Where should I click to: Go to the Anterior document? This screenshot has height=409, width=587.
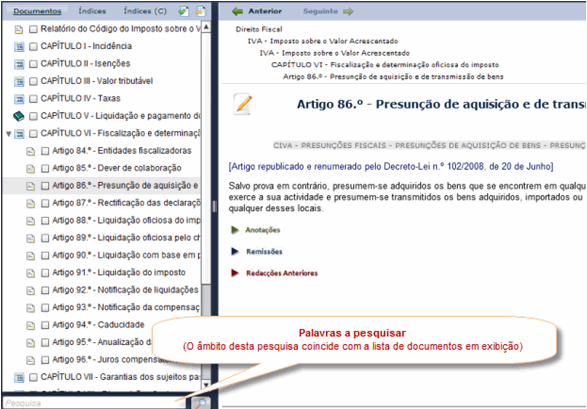[x=265, y=12]
